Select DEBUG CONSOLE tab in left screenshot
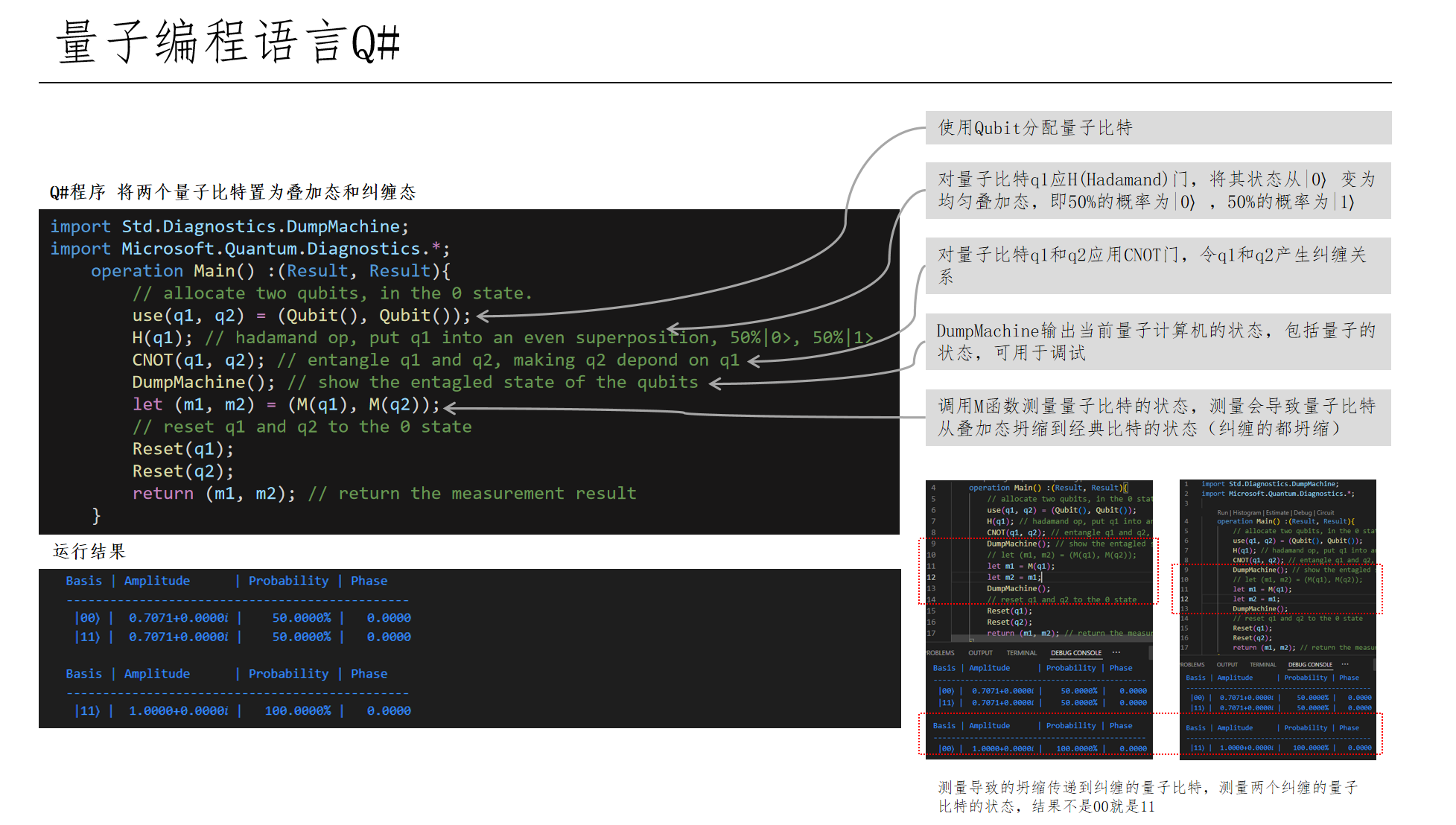1456x825 pixels. click(1075, 653)
